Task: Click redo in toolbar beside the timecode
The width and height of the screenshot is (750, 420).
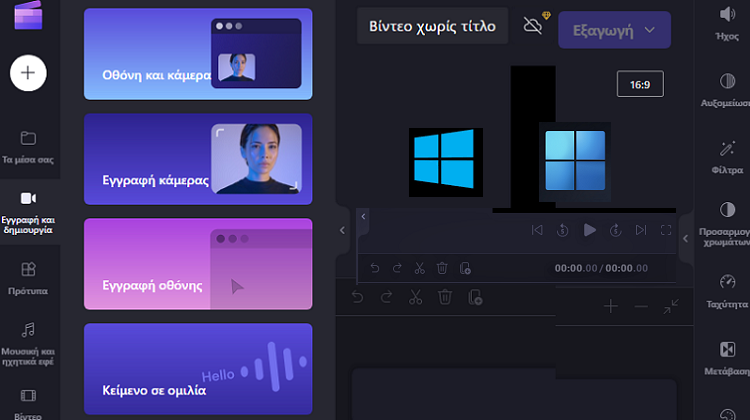Action: point(397,268)
